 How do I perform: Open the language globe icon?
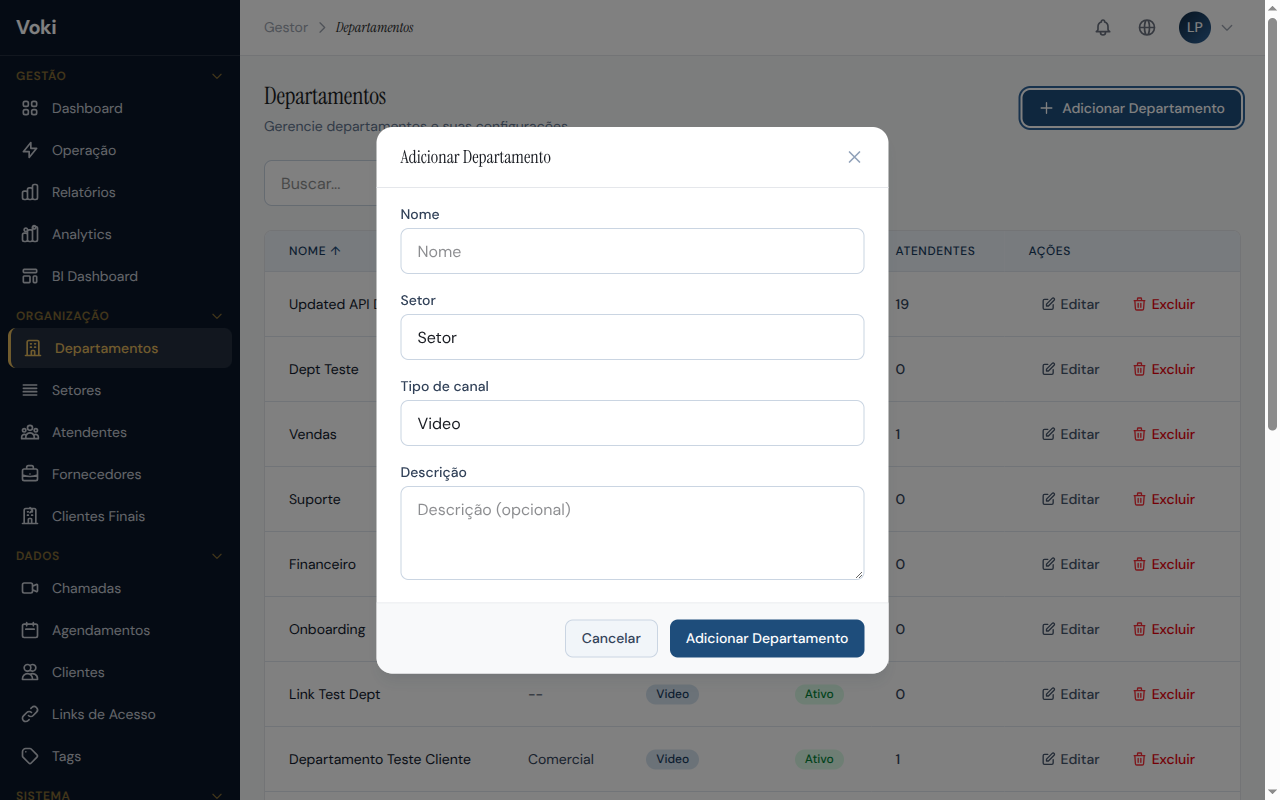pyautogui.click(x=1147, y=28)
